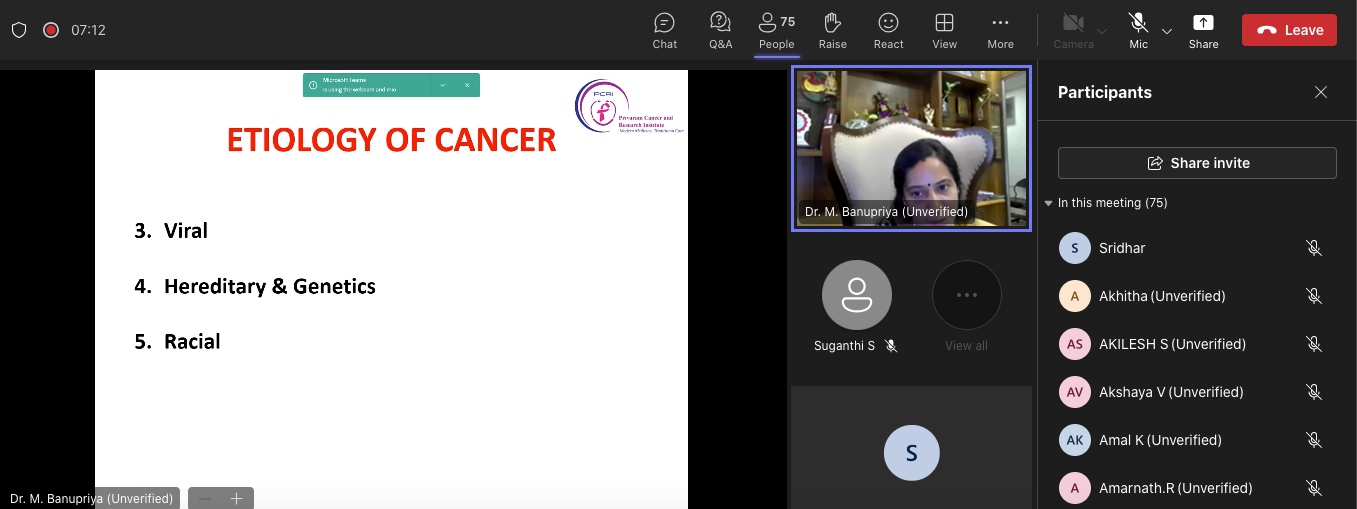
Task: Leave the meeting
Action: [x=1289, y=30]
